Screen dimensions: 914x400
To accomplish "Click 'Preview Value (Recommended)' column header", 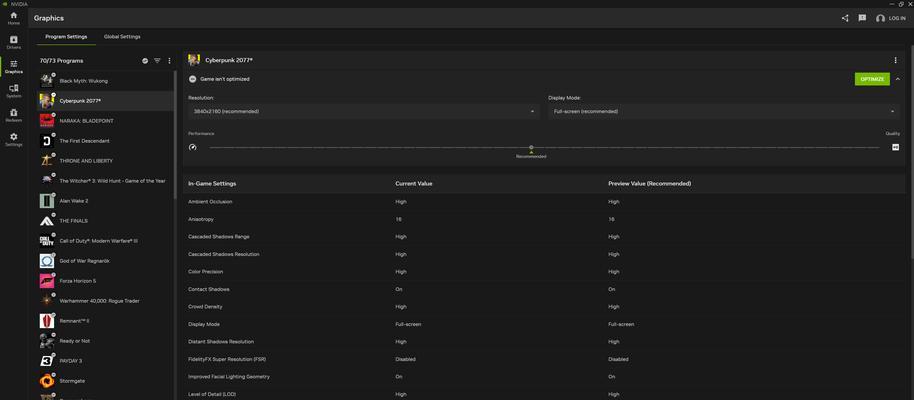I will pos(649,184).
